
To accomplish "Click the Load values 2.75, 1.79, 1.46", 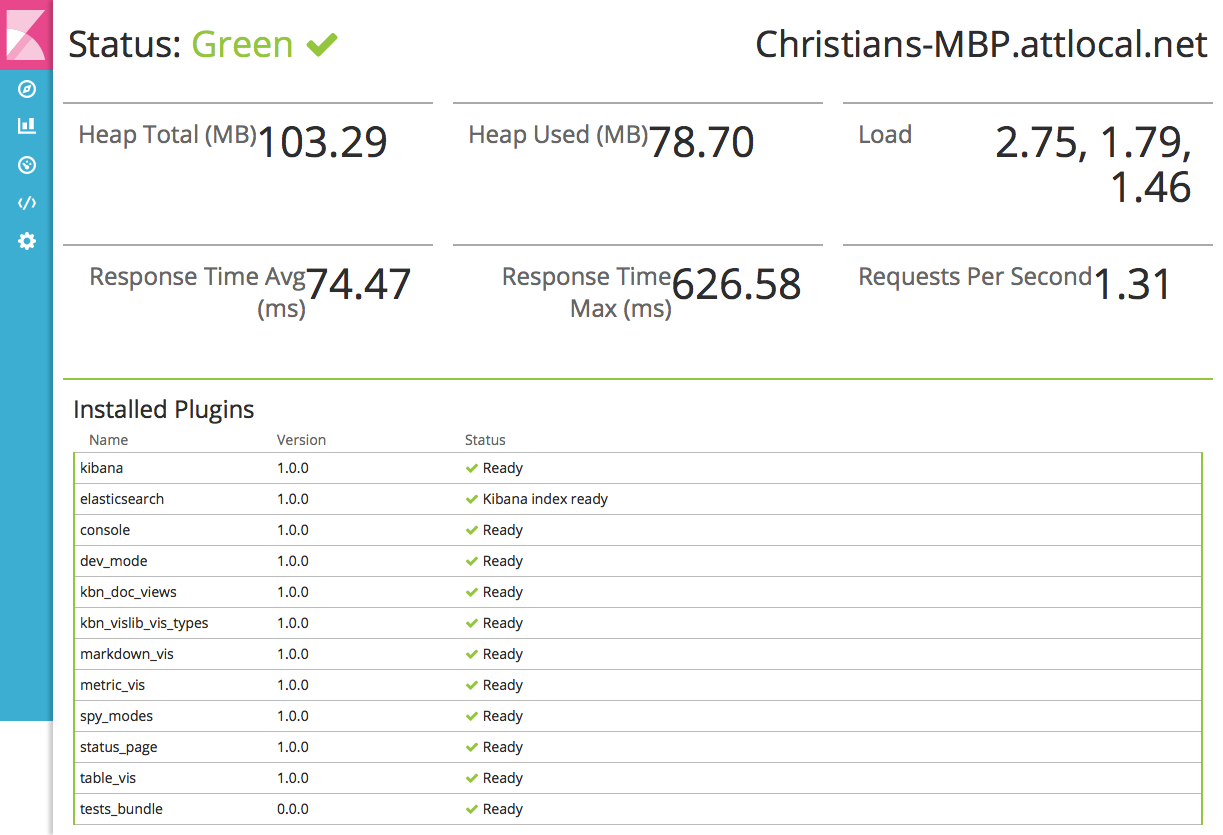I will click(1094, 165).
